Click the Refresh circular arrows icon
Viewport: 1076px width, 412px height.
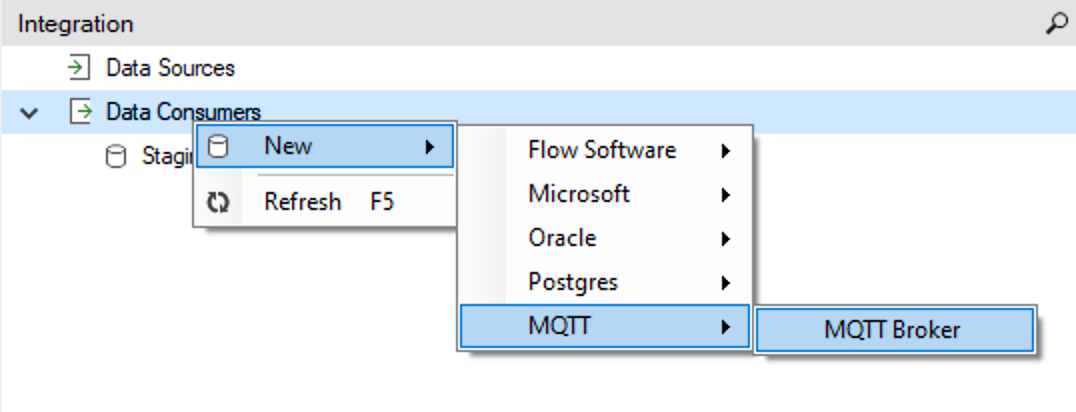[218, 203]
